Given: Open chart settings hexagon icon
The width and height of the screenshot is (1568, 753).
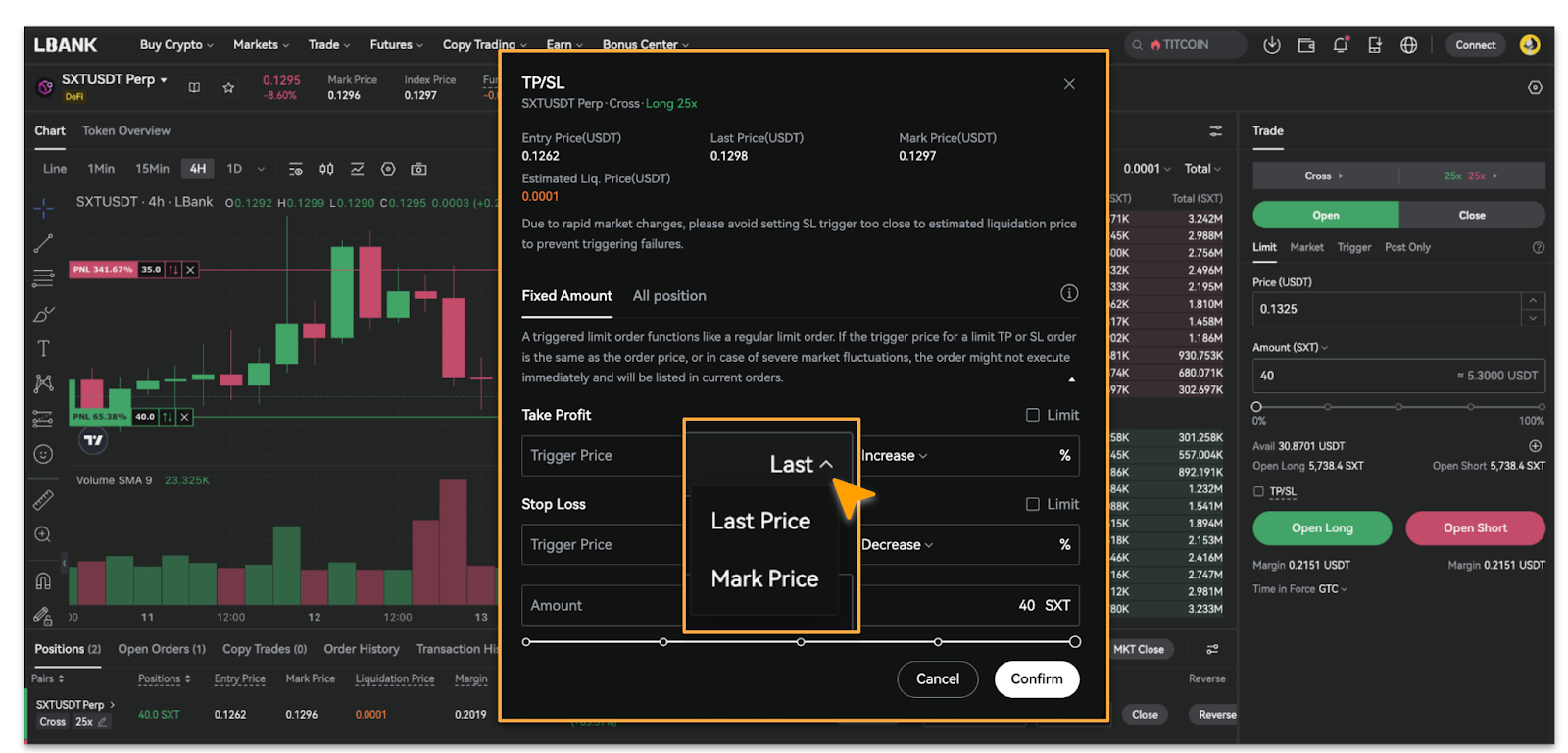Looking at the screenshot, I should click(388, 169).
